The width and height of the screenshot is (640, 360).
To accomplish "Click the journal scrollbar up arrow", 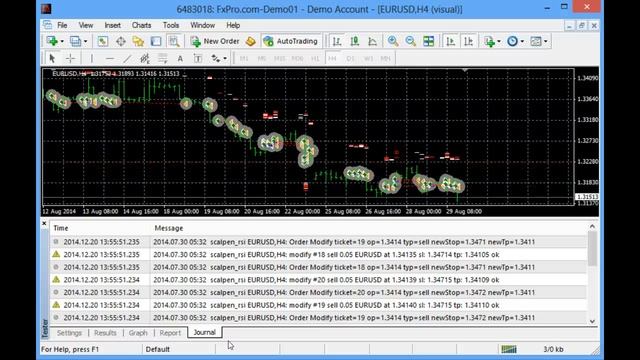I will click(x=593, y=226).
